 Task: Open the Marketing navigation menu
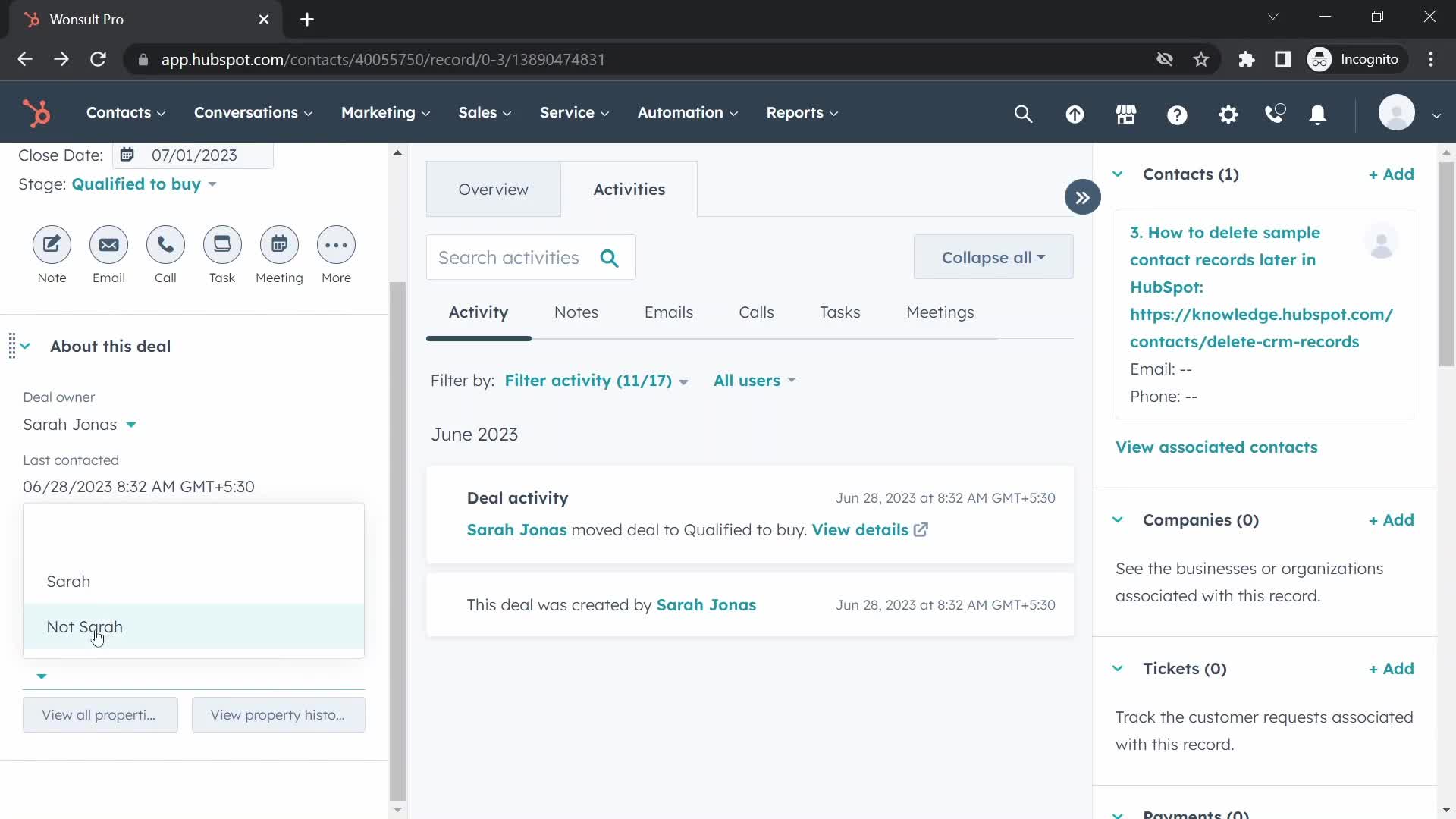pyautogui.click(x=385, y=113)
